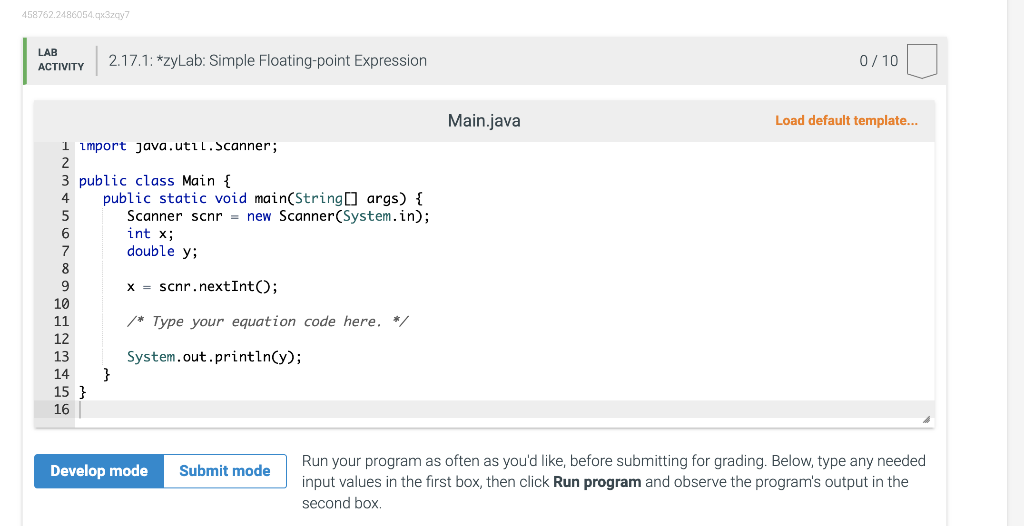Click the 'Scanner scnr = new Scanner' line

[x=279, y=216]
